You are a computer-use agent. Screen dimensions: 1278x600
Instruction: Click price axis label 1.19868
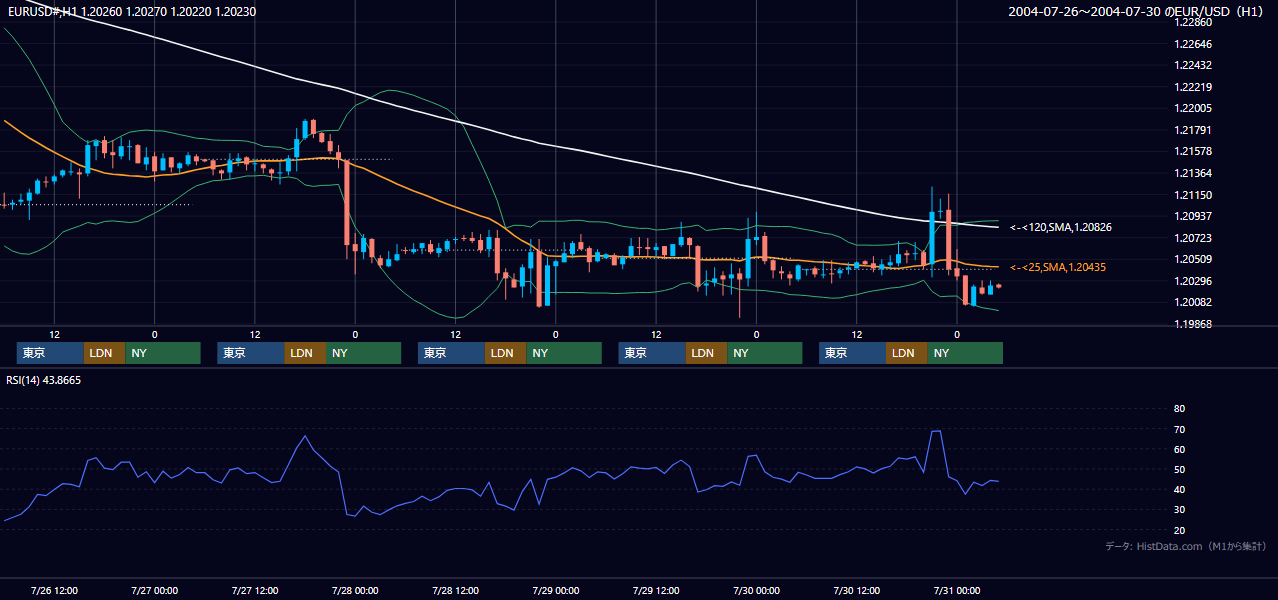(x=1193, y=324)
